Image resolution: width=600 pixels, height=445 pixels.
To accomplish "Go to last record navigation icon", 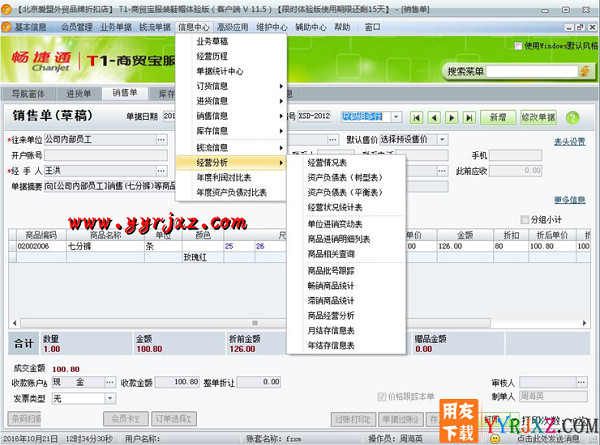I will click(469, 117).
